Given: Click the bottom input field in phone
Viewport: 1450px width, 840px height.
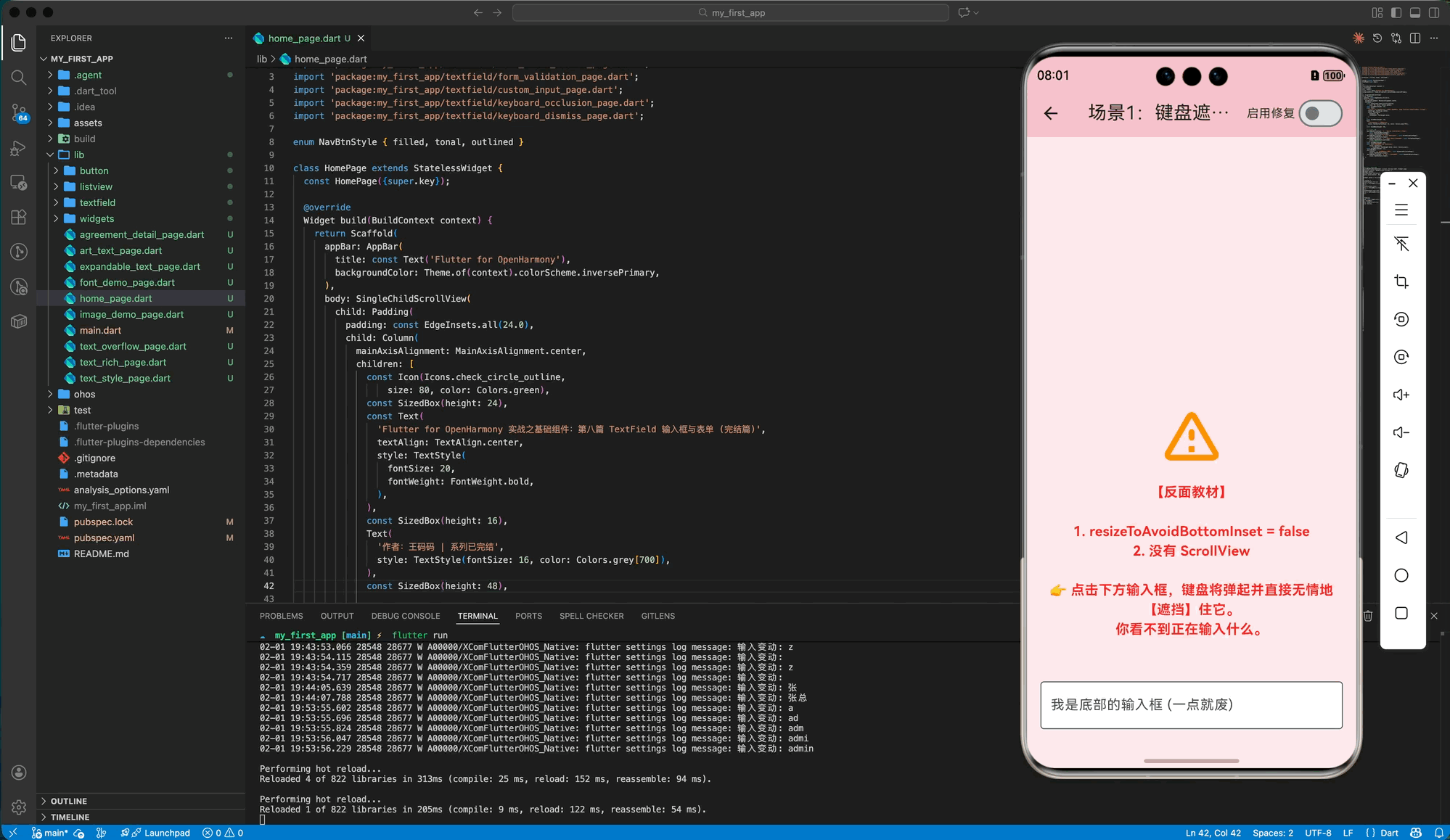Looking at the screenshot, I should pos(1190,704).
